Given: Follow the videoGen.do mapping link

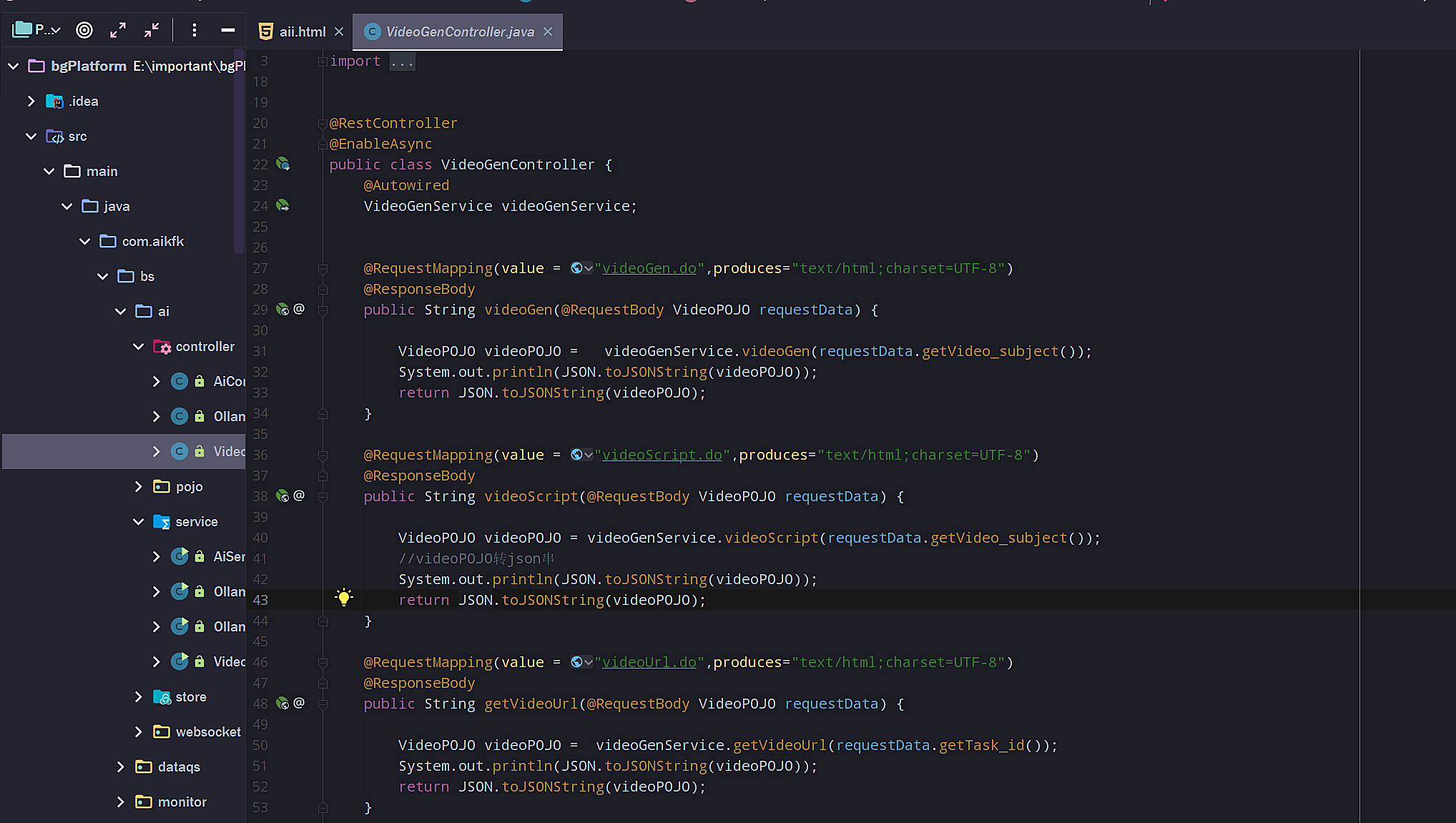Looking at the screenshot, I should 649,268.
